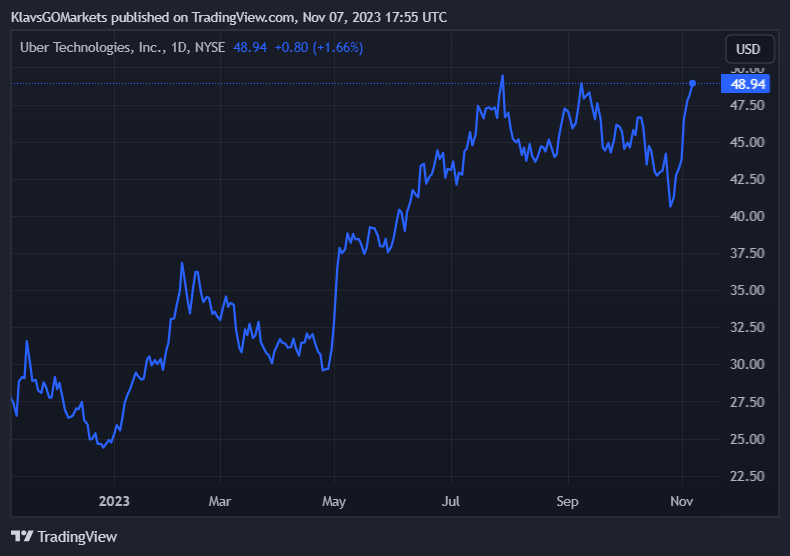Click the 37.50 price axis label
This screenshot has height=556, width=790.
coord(747,253)
